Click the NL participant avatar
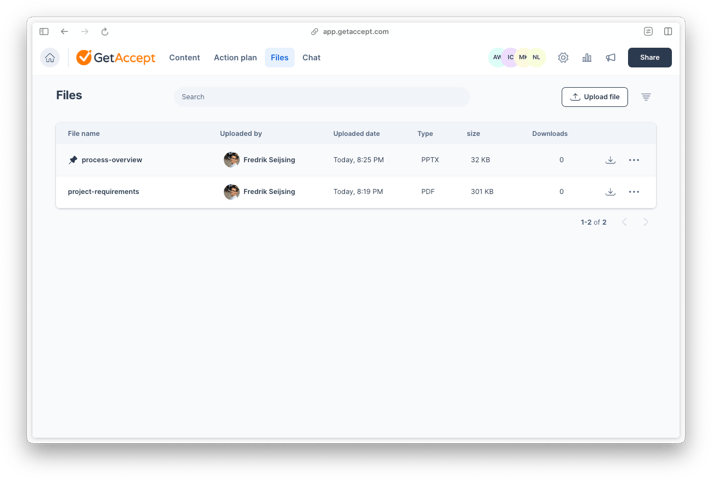Viewport: 712px width, 480px height. [x=537, y=57]
